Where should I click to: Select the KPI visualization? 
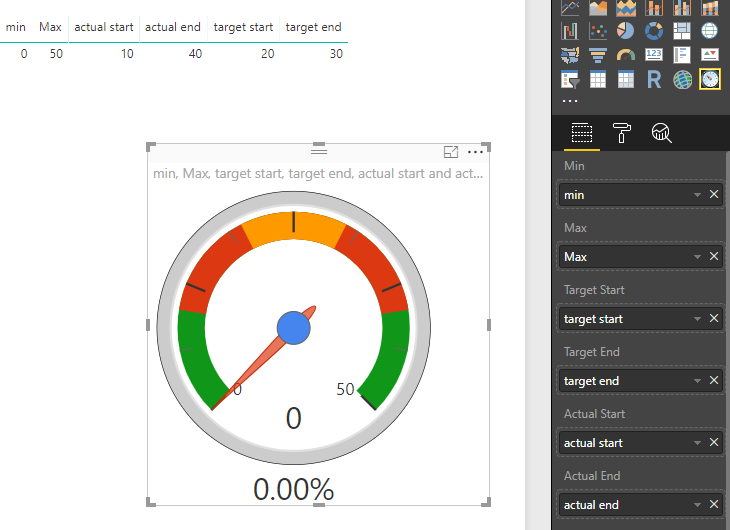710,55
